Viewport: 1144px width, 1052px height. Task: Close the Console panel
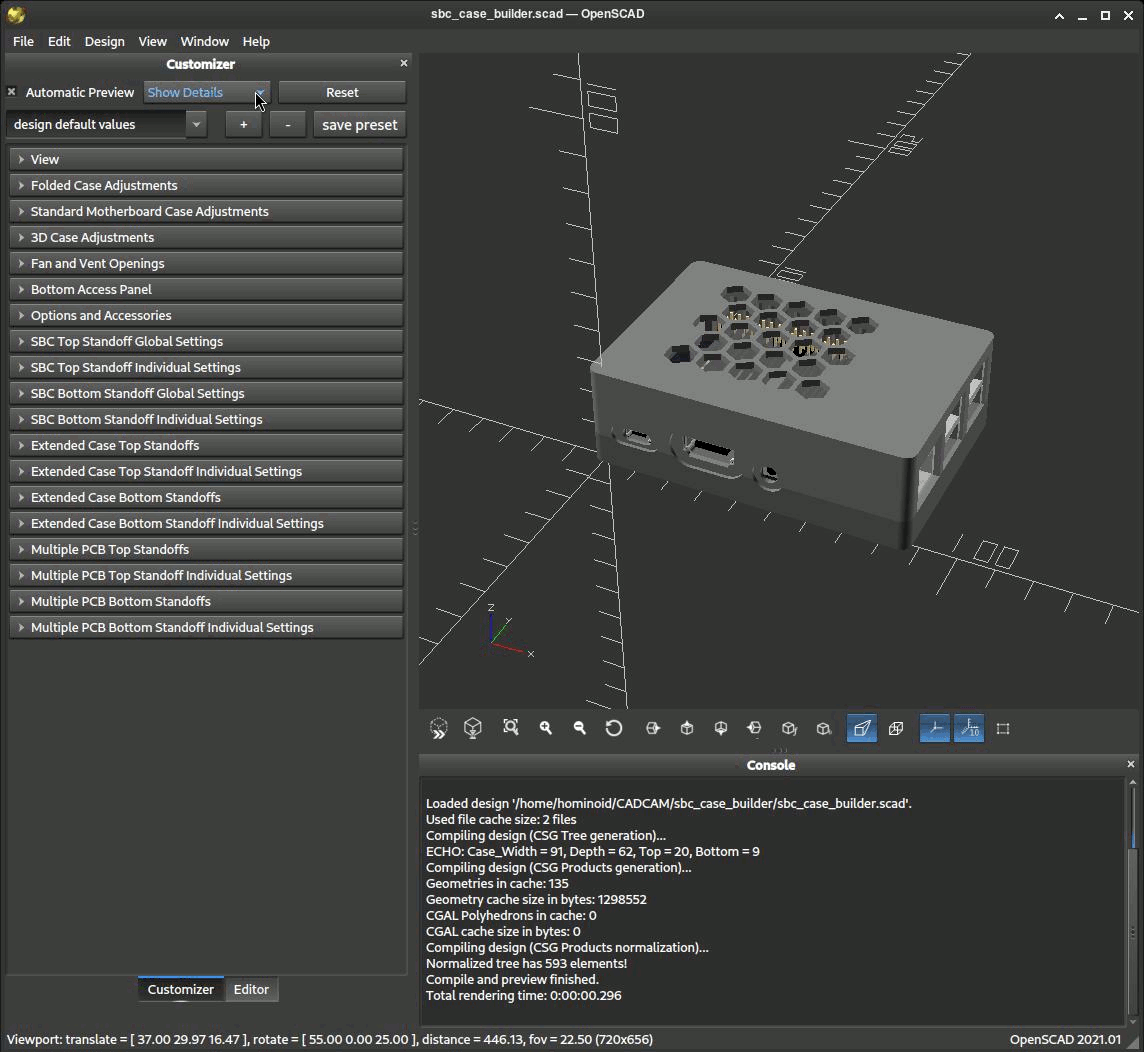pos(1131,764)
